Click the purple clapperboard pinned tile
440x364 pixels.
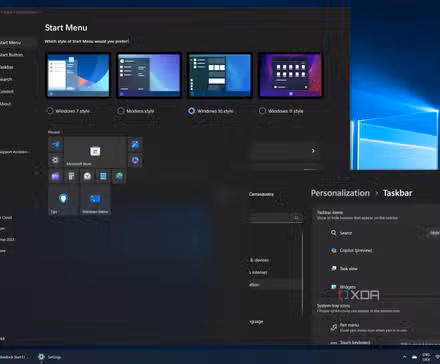tap(55, 176)
